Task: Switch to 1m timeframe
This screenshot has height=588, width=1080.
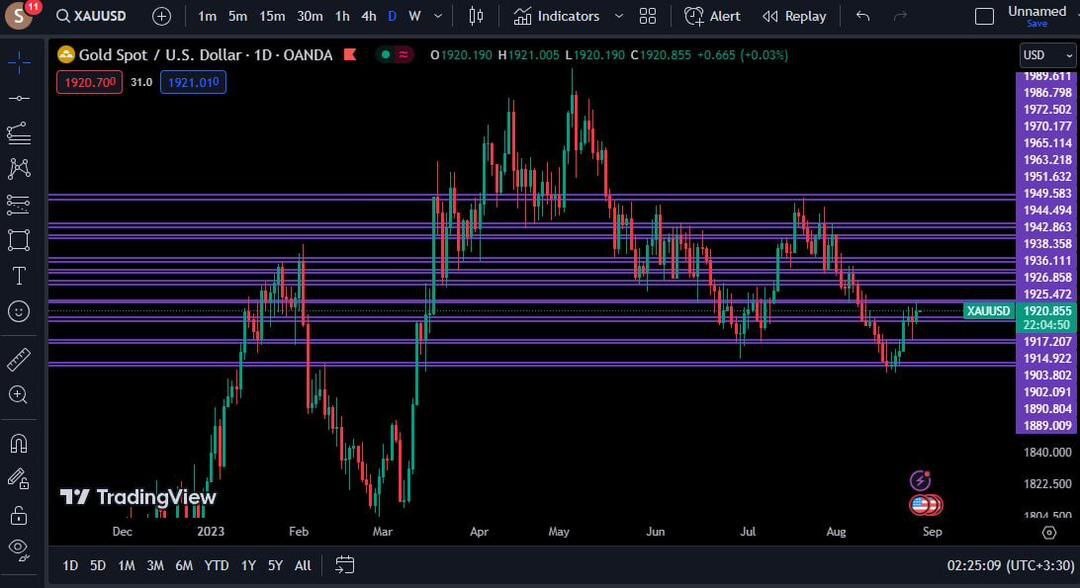Action: (207, 16)
